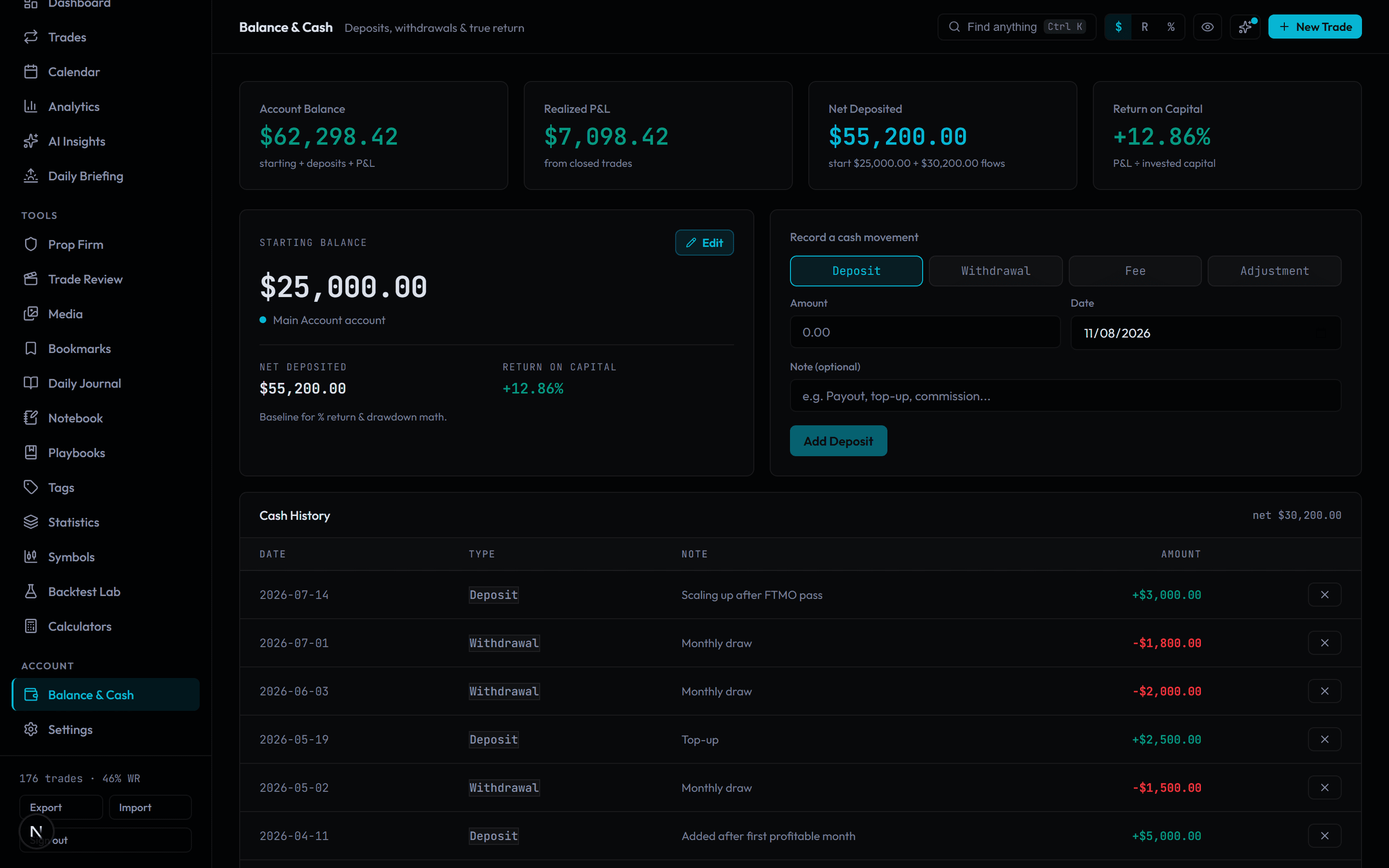Focus the Note optional field
The width and height of the screenshot is (1389, 868).
point(1065,396)
